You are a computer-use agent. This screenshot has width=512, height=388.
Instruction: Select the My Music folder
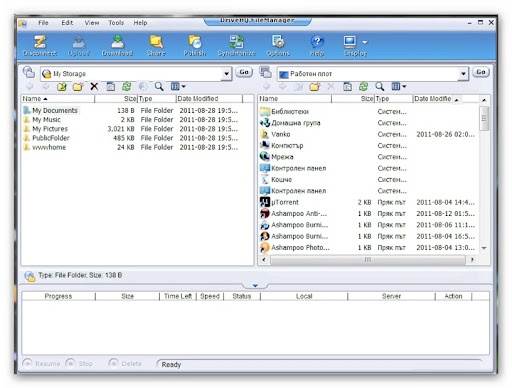click(x=46, y=120)
